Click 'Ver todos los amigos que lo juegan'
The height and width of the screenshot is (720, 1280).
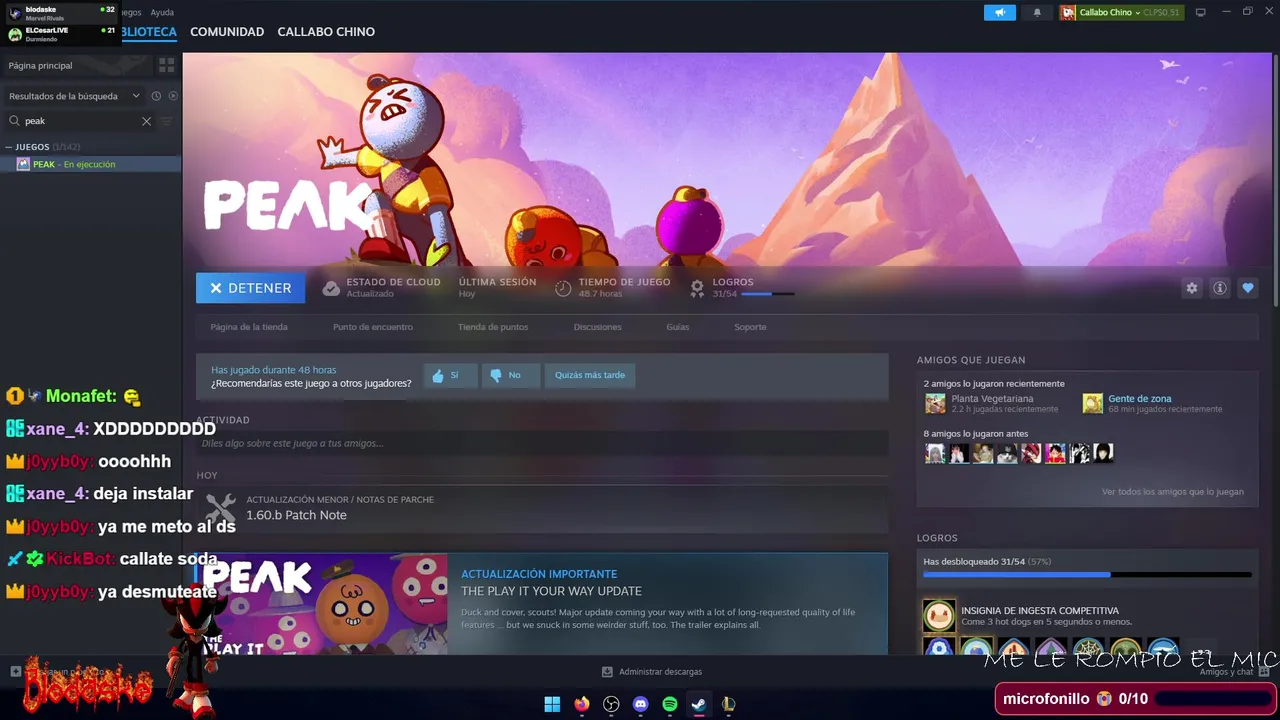1172,492
